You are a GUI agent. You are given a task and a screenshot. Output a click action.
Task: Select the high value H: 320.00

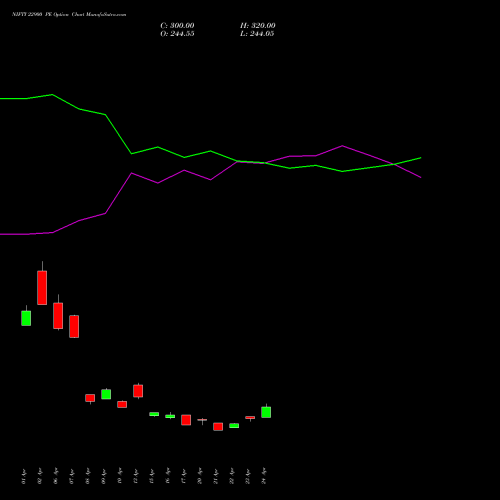pyautogui.click(x=258, y=26)
